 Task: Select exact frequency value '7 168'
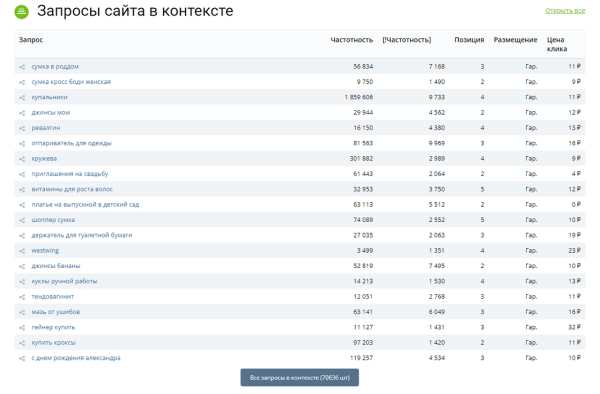point(437,67)
